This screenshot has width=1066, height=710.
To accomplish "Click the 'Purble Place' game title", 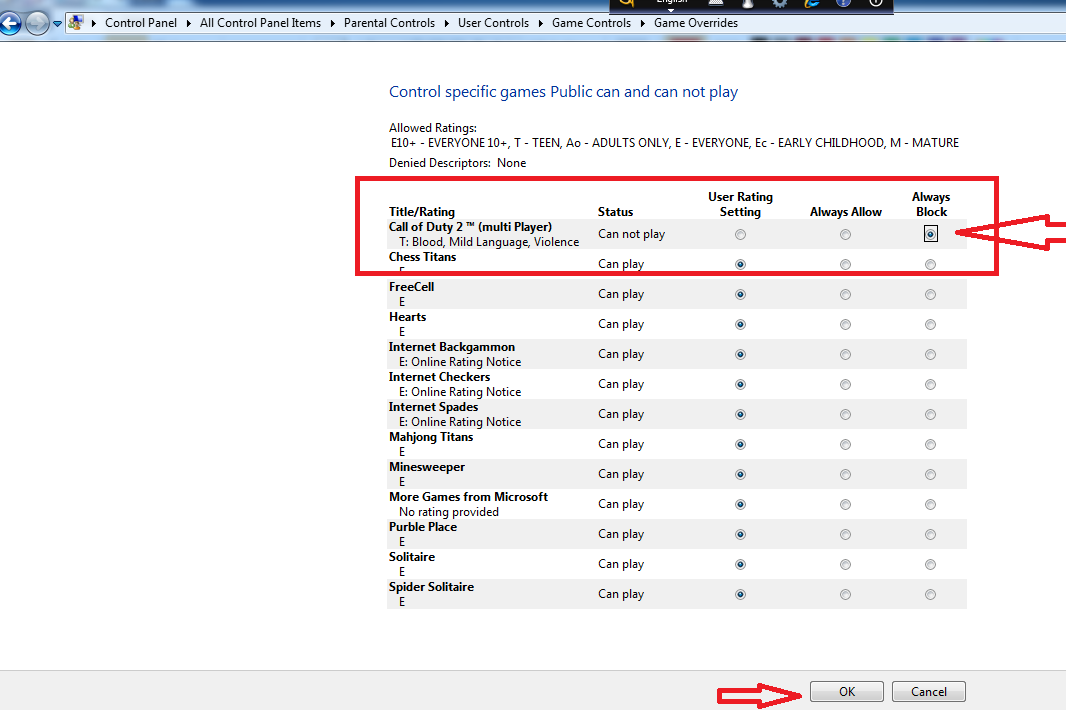I will point(423,526).
